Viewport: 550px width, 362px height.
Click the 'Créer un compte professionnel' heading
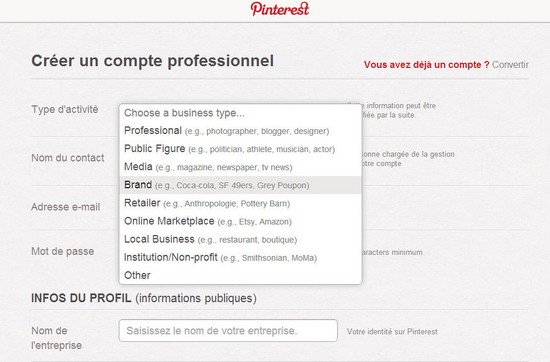click(x=153, y=61)
